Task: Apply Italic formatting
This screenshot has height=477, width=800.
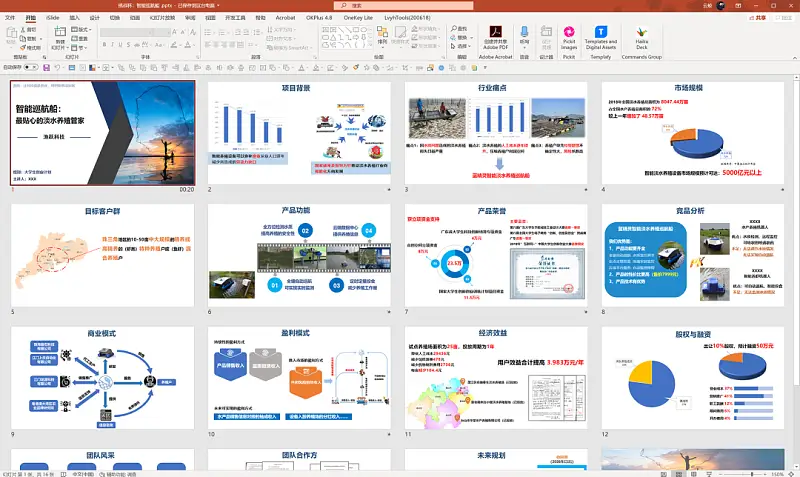Action: pos(112,45)
